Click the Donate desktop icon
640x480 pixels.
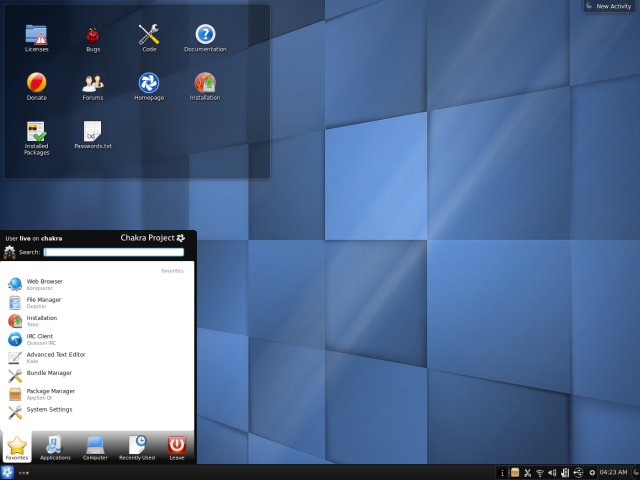(x=36, y=83)
